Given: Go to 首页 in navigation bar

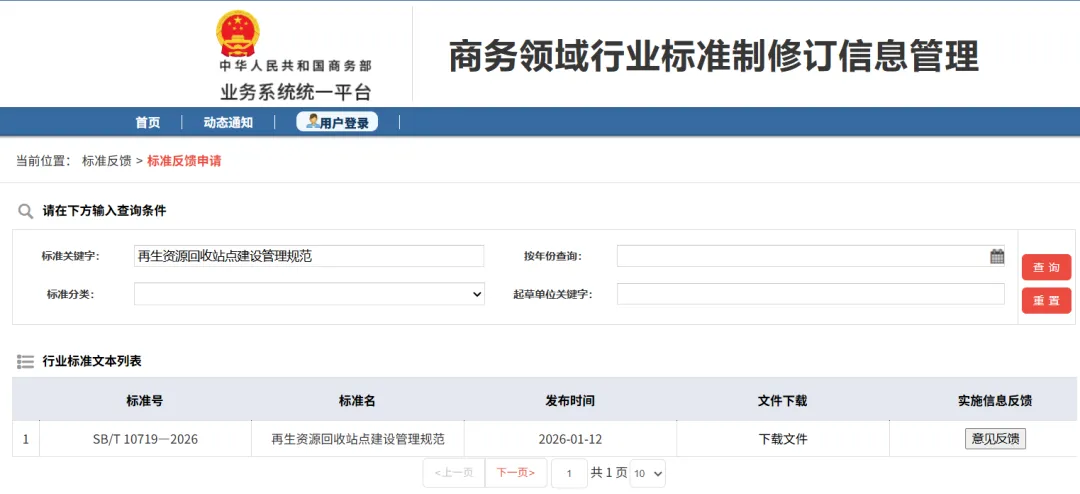Looking at the screenshot, I should 148,123.
